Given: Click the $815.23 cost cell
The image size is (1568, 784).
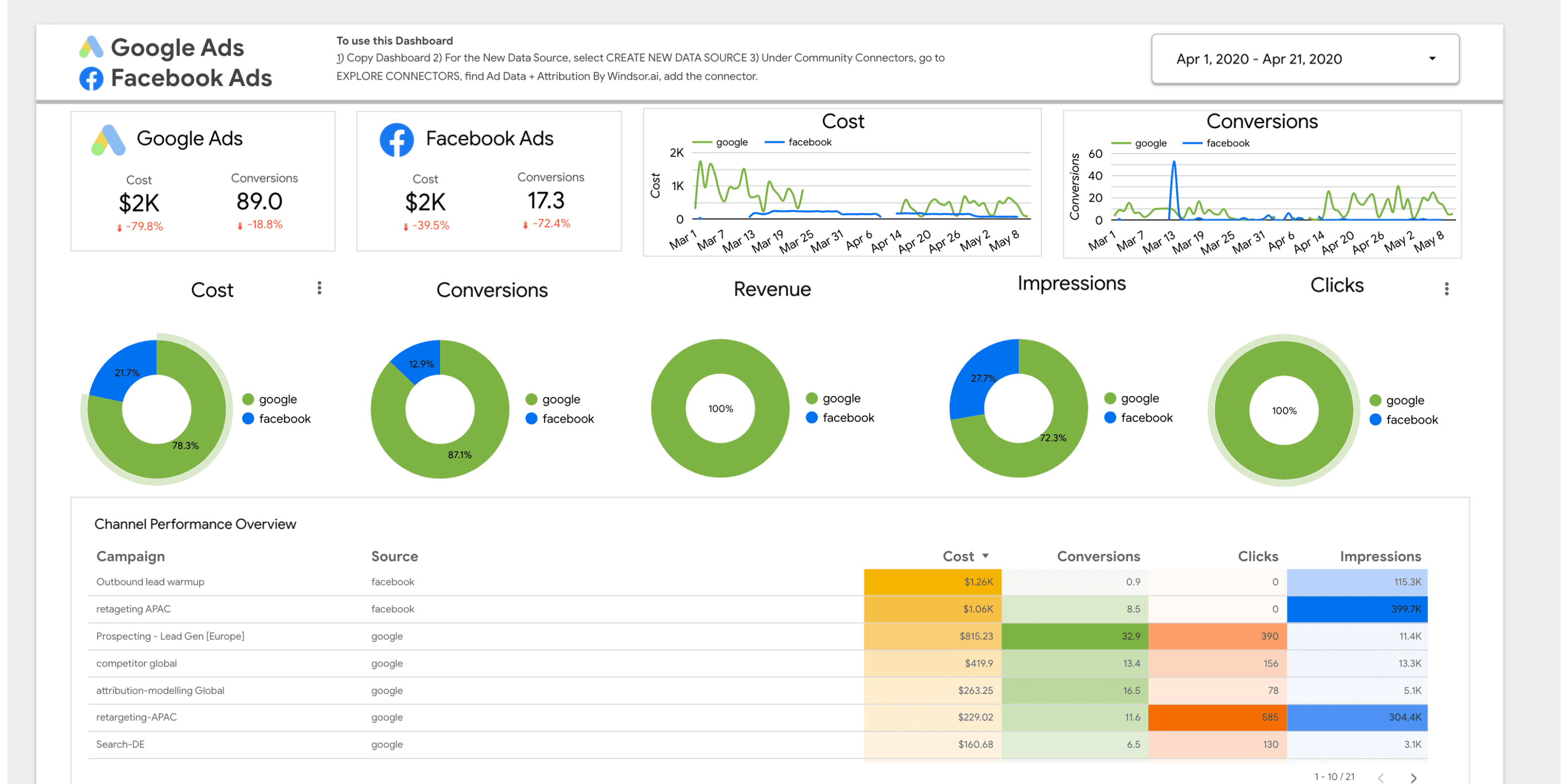Looking at the screenshot, I should click(932, 636).
